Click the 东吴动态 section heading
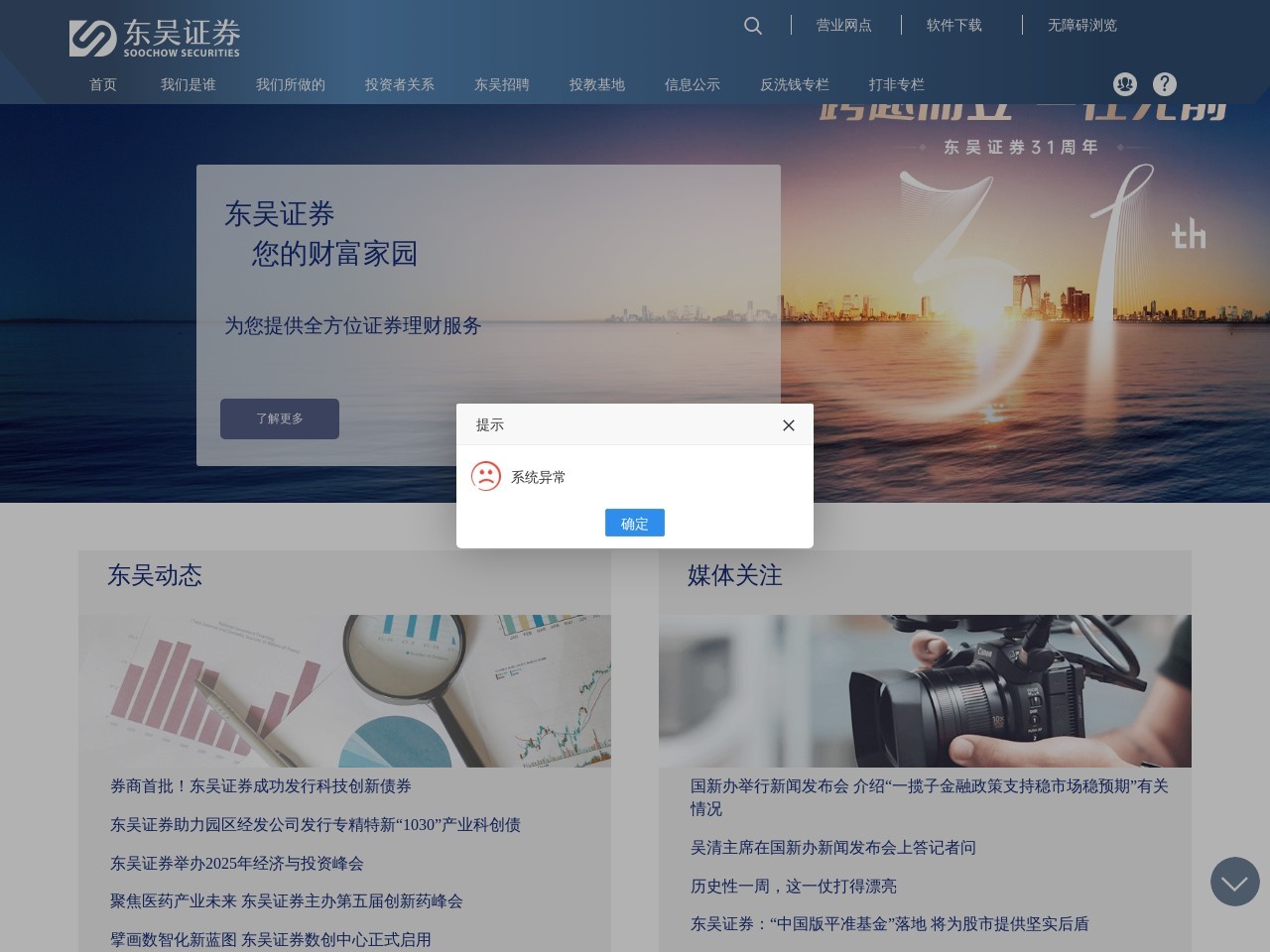This screenshot has height=952, width=1270. 155,575
